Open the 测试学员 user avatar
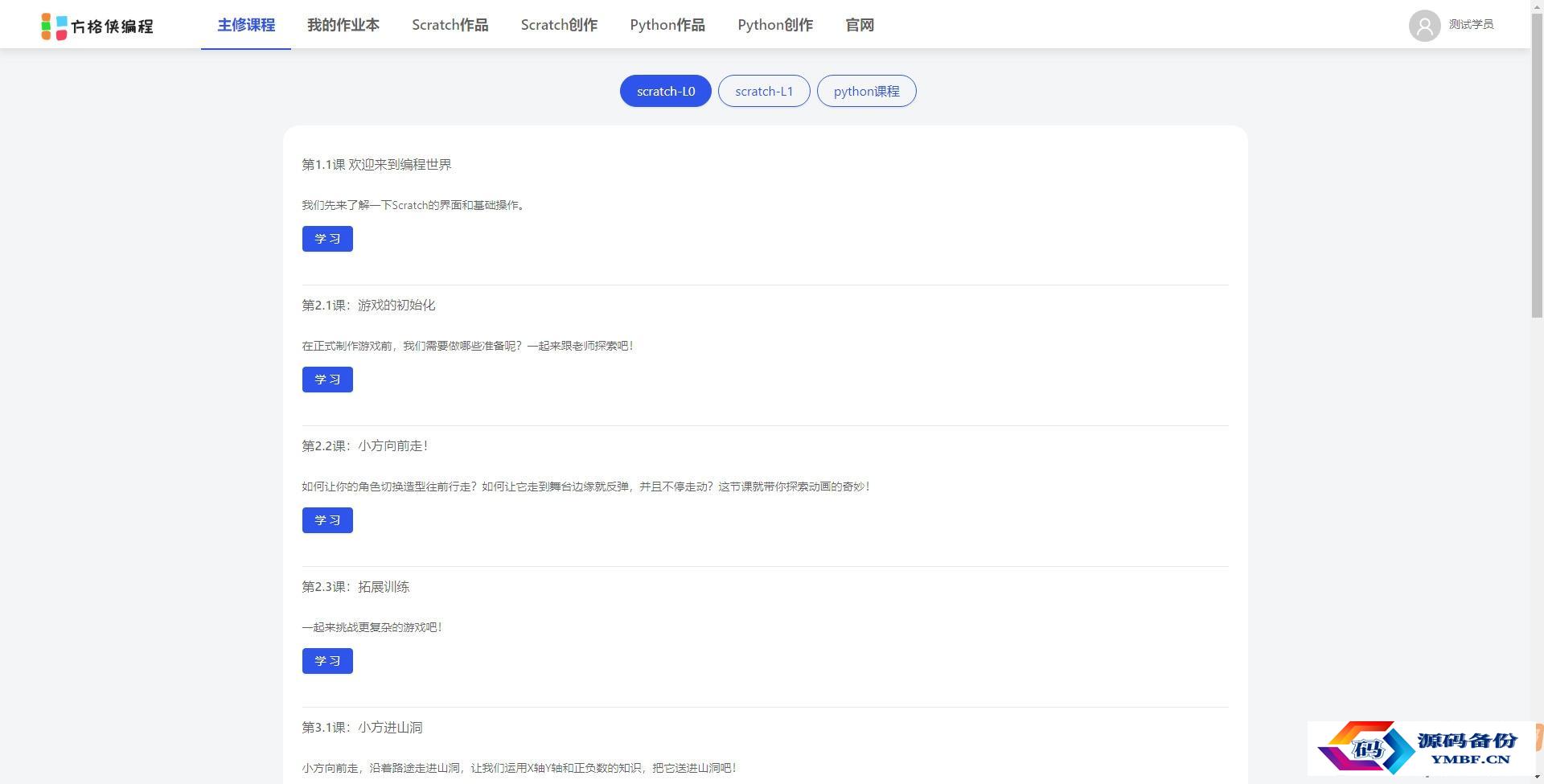 point(1424,25)
